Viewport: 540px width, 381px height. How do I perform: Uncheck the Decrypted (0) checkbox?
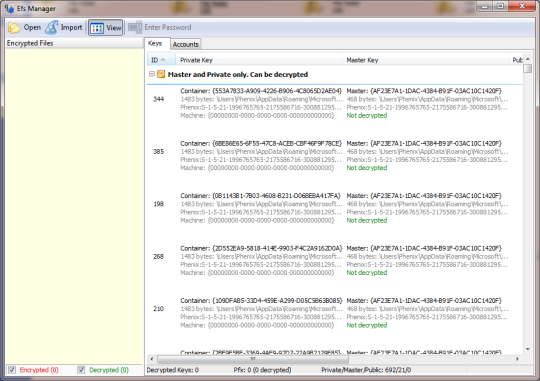tap(81, 370)
